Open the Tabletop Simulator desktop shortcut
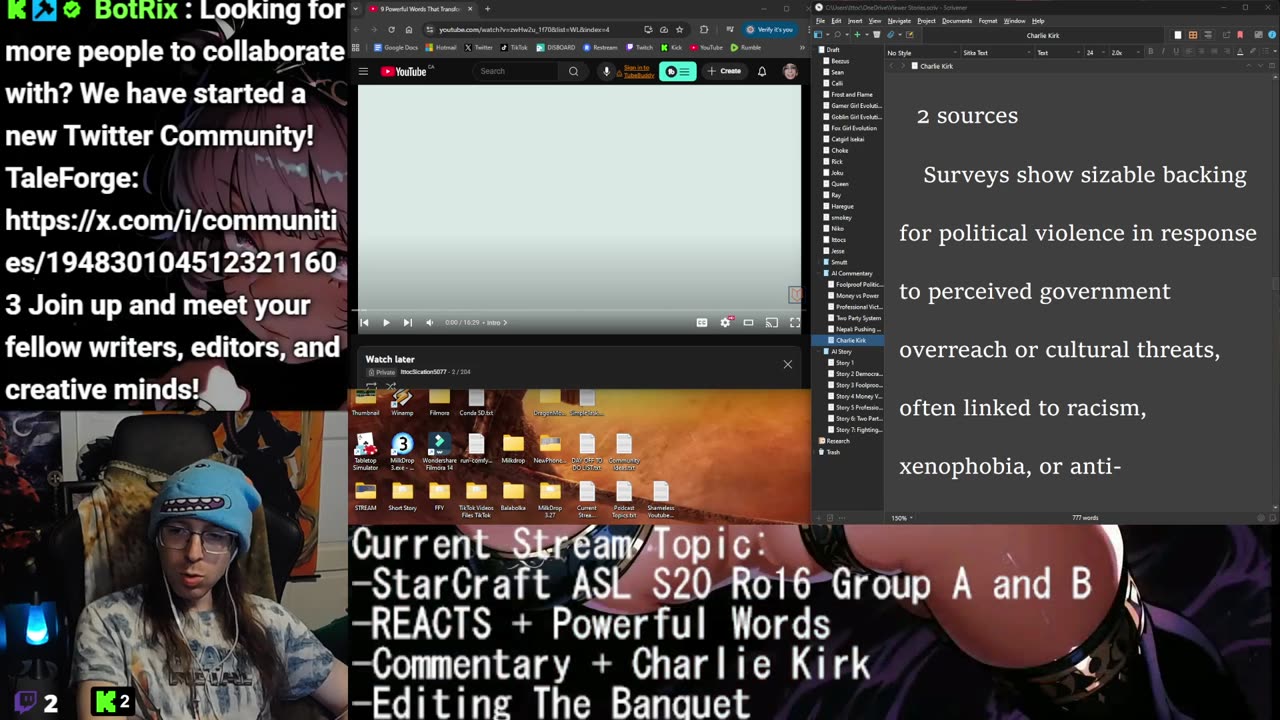This screenshot has height=720, width=1280. (365, 452)
